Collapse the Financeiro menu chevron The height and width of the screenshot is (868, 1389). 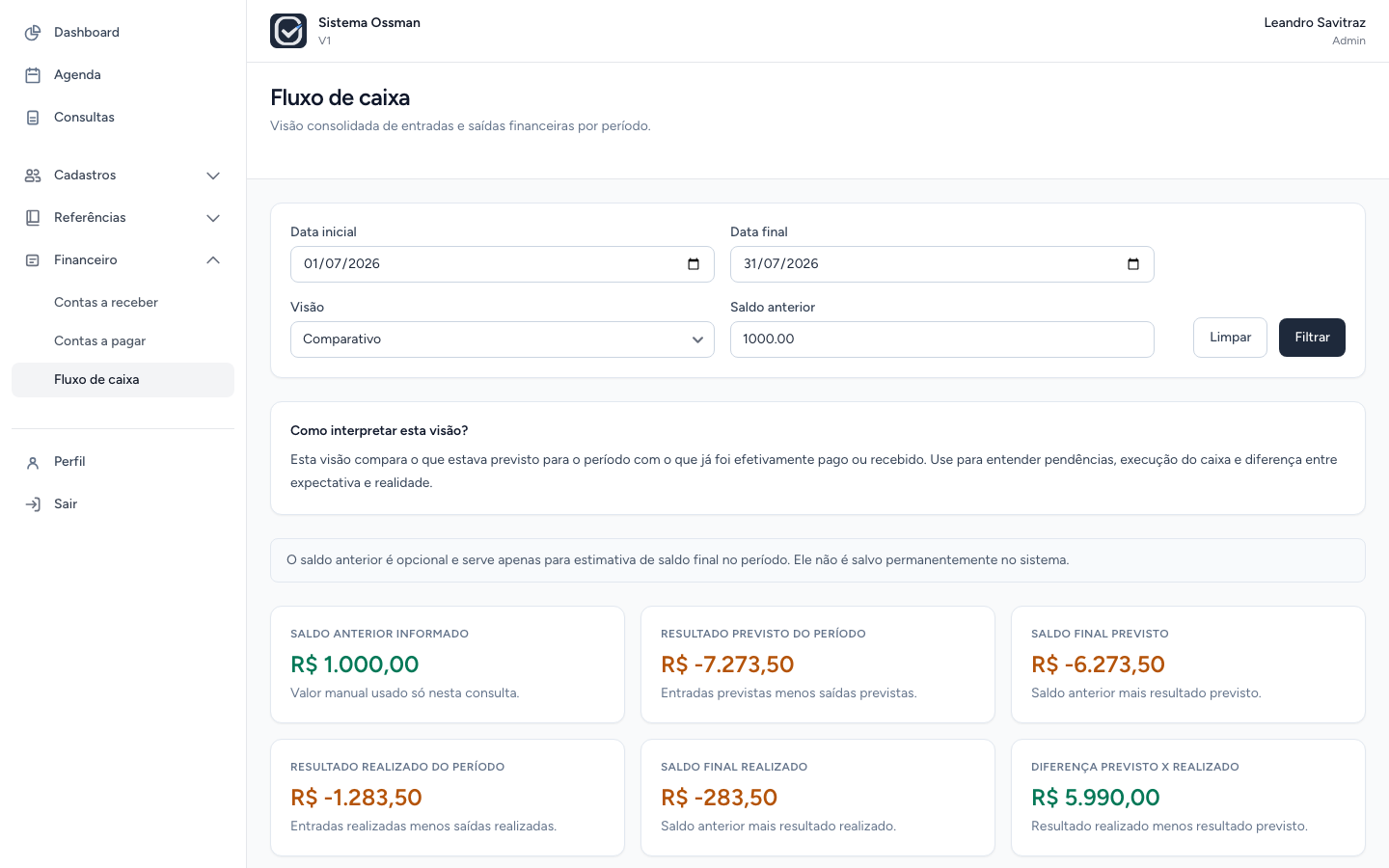tap(213, 260)
